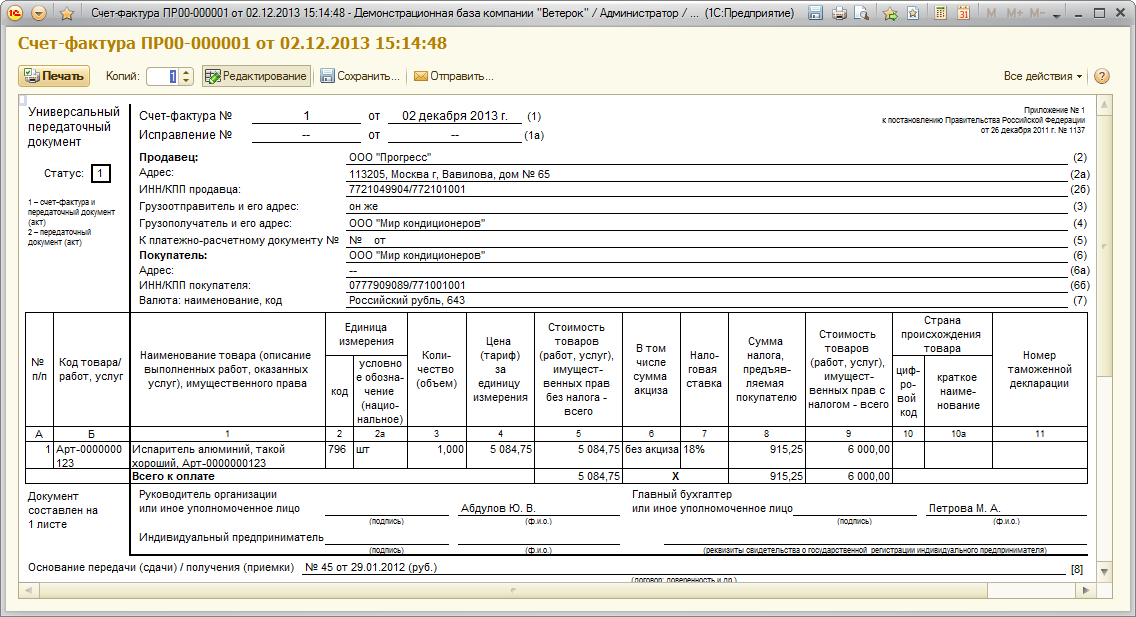Select the Цена (тариф) column header
The height and width of the screenshot is (617, 1136).
501,369
